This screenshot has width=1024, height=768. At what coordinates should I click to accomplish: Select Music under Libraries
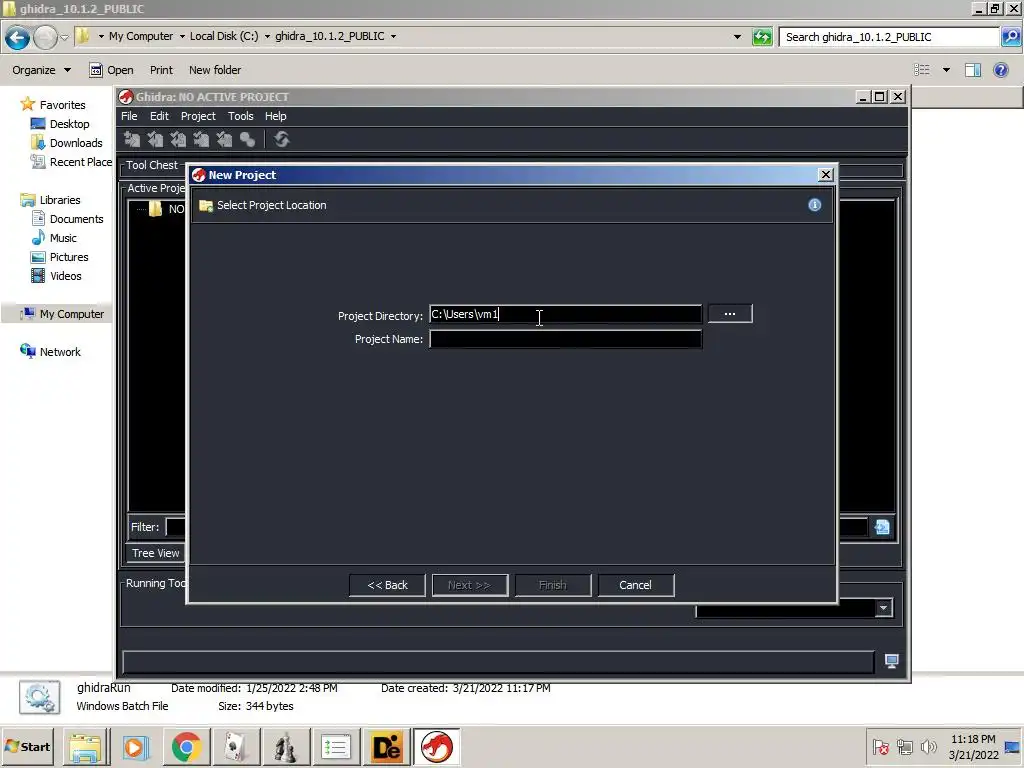pyautogui.click(x=54, y=238)
